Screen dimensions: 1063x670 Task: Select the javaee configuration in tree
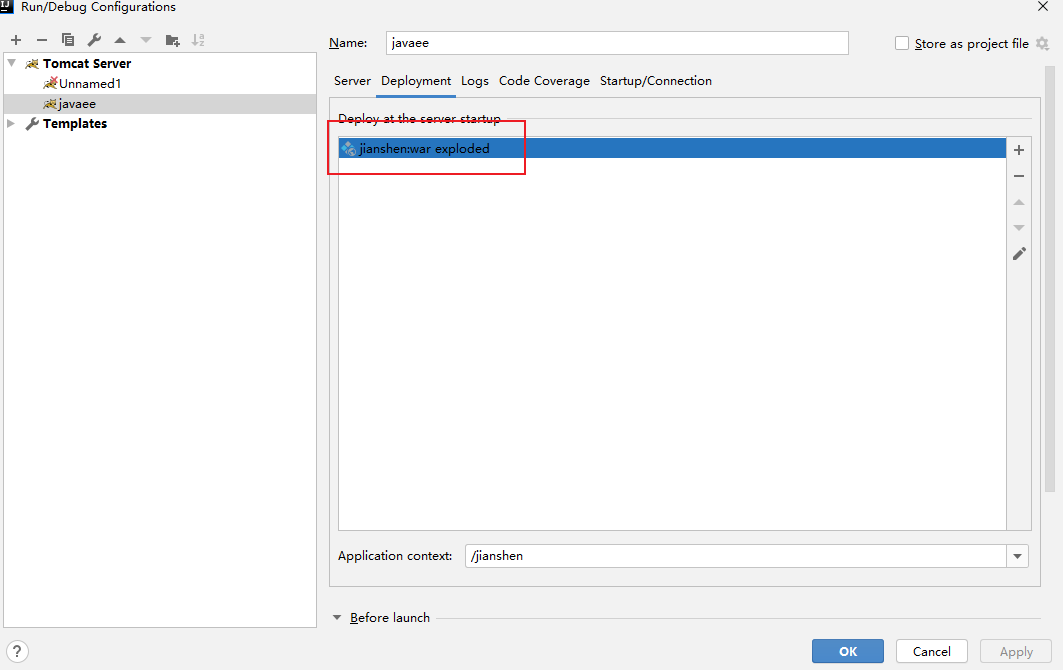click(x=160, y=104)
